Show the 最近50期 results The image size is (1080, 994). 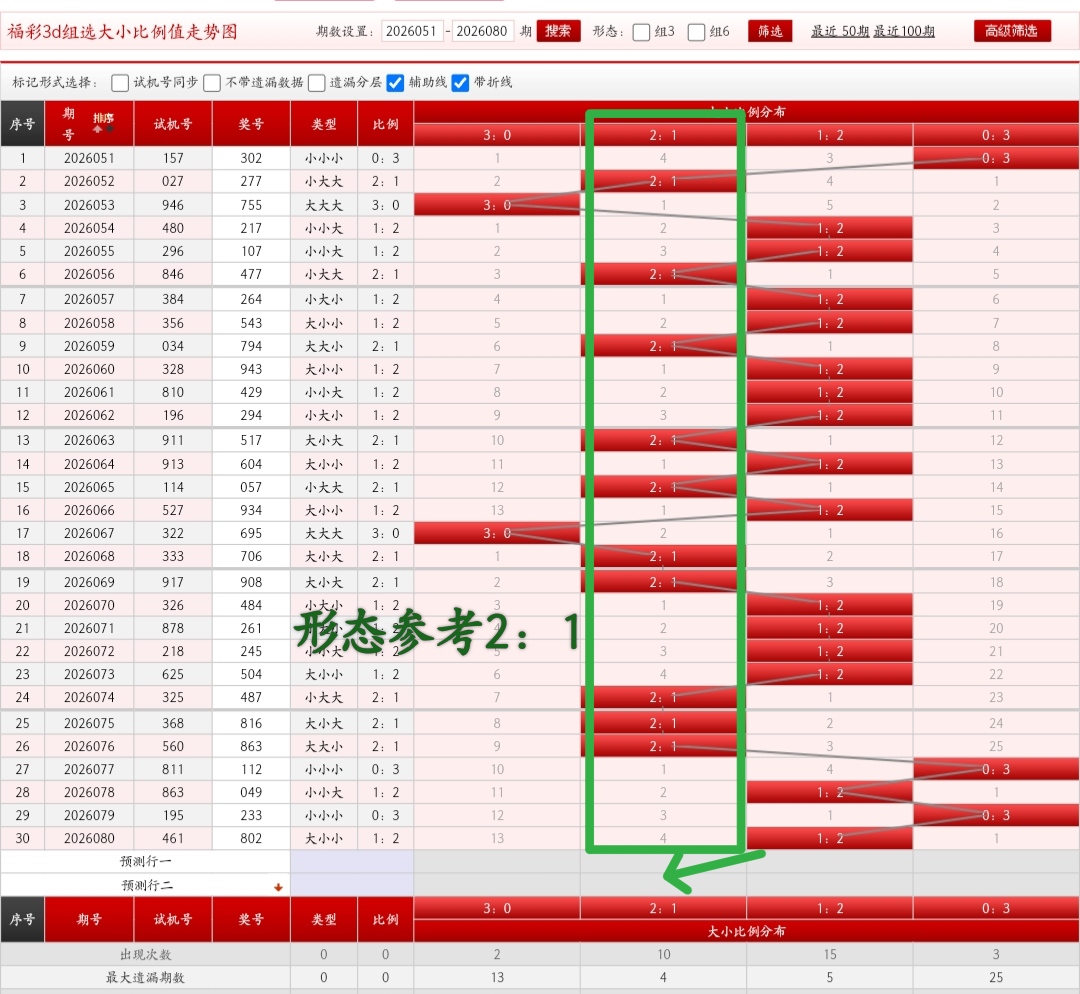pos(840,32)
